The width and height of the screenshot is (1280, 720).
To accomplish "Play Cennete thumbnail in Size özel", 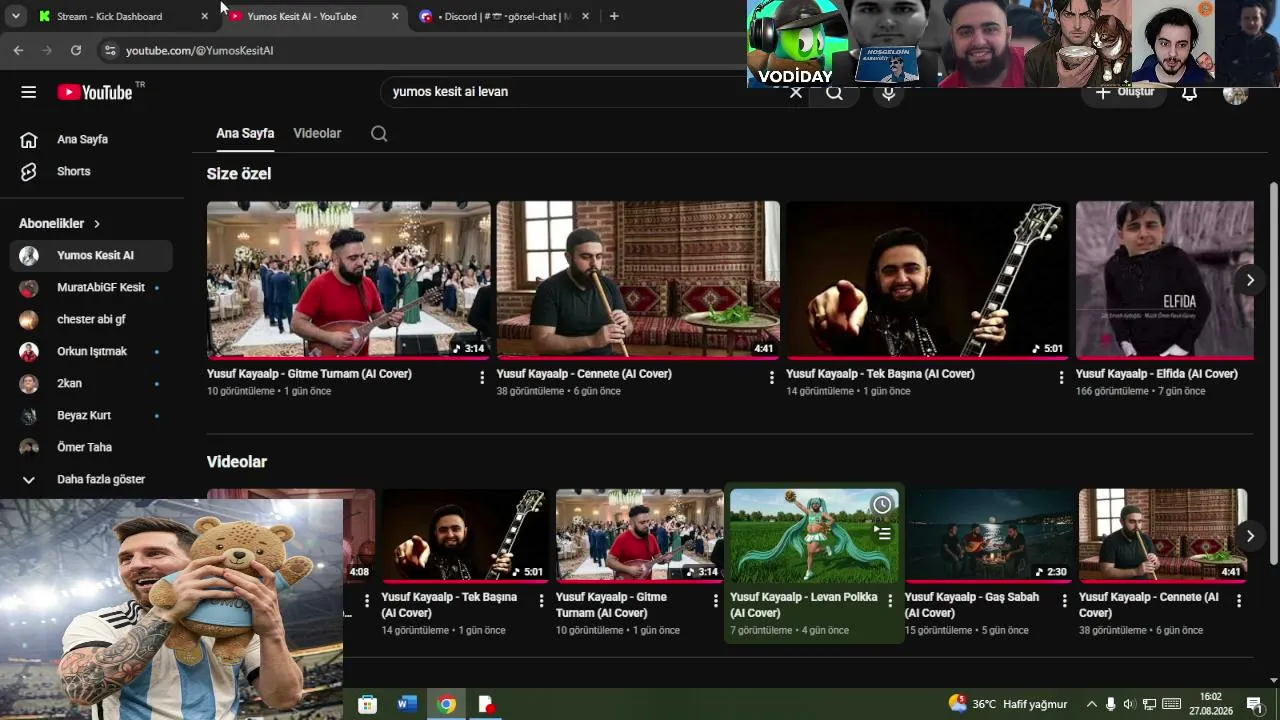I will click(x=638, y=280).
